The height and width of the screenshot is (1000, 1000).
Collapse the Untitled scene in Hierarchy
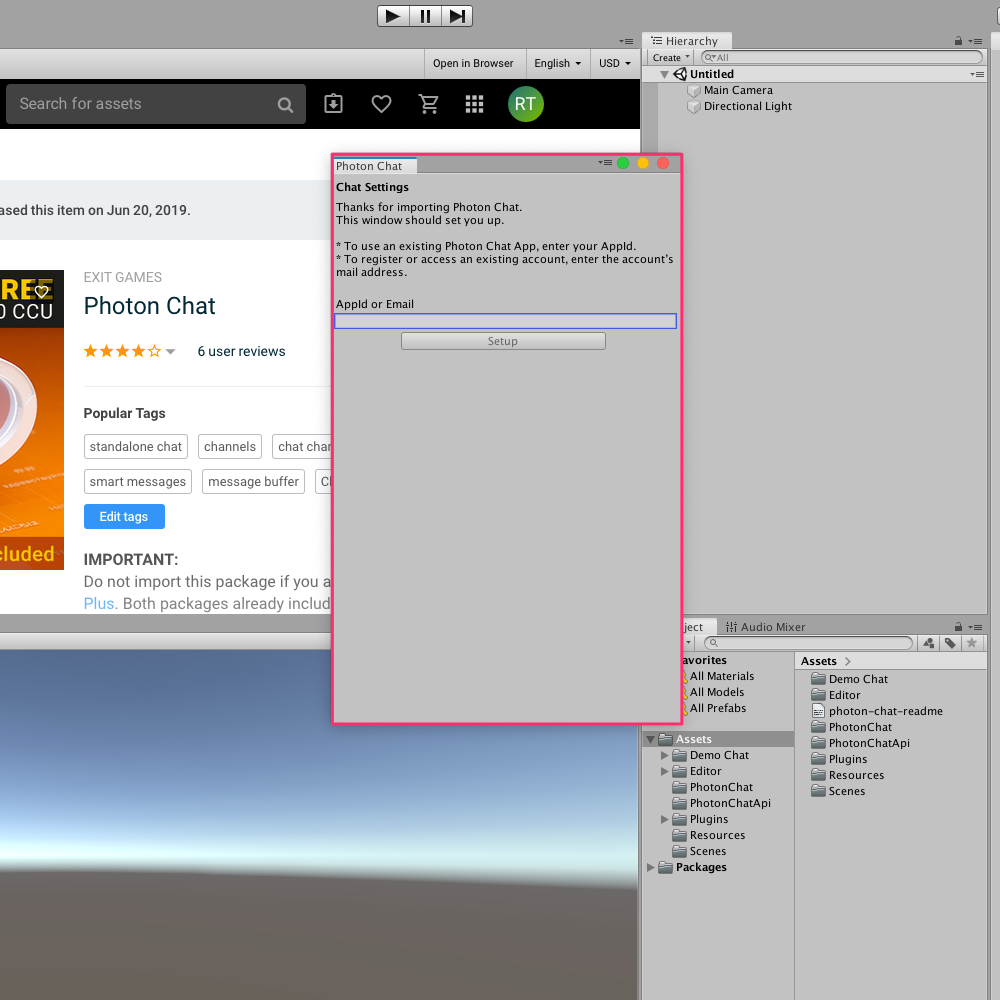coord(664,75)
